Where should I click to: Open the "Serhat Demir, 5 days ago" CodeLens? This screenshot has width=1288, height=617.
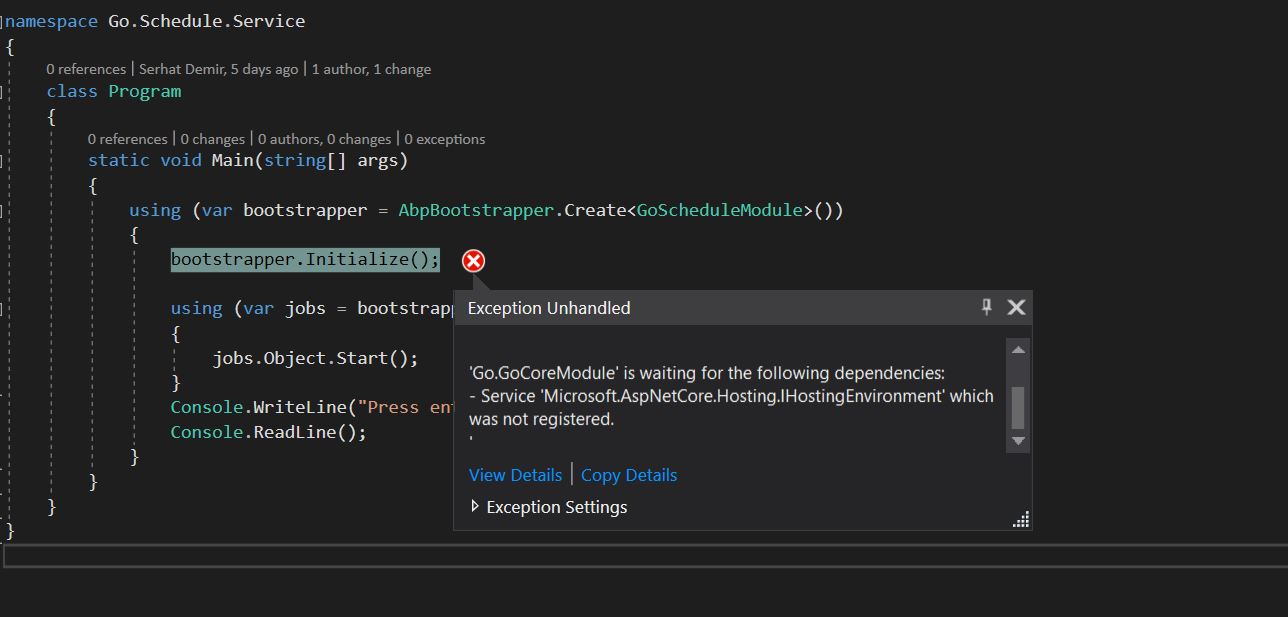(x=218, y=69)
